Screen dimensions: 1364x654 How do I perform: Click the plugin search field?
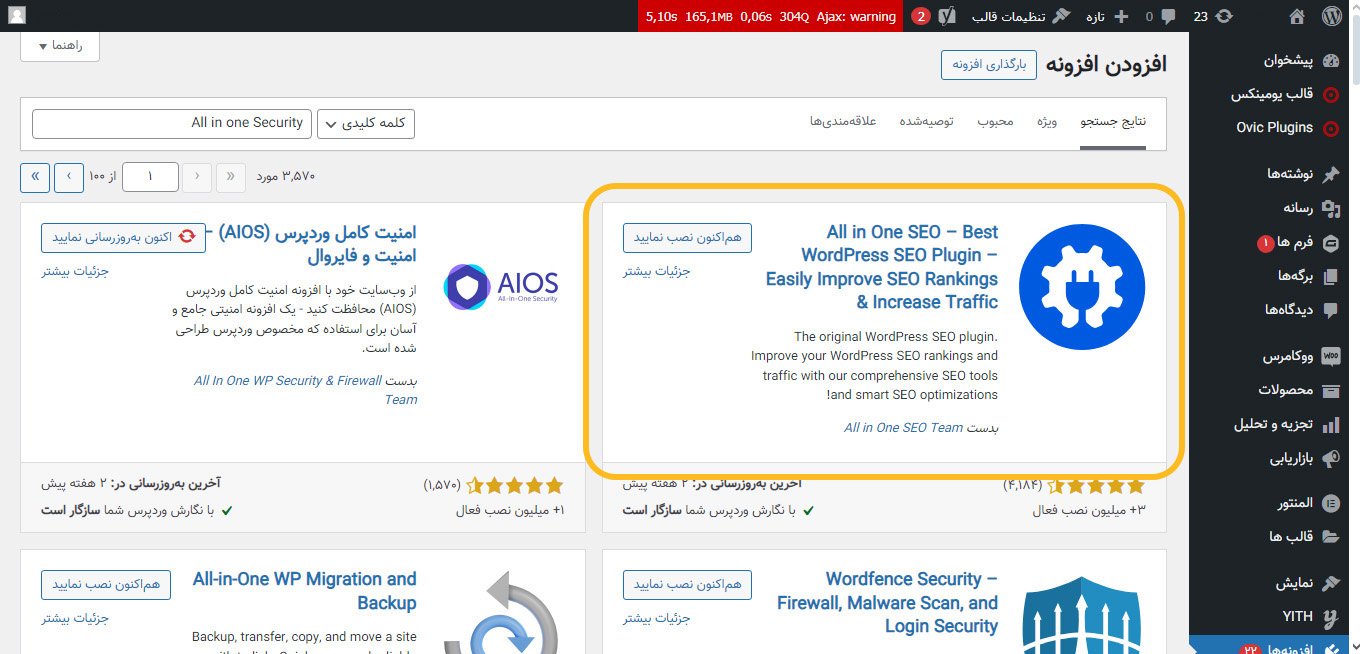(172, 123)
